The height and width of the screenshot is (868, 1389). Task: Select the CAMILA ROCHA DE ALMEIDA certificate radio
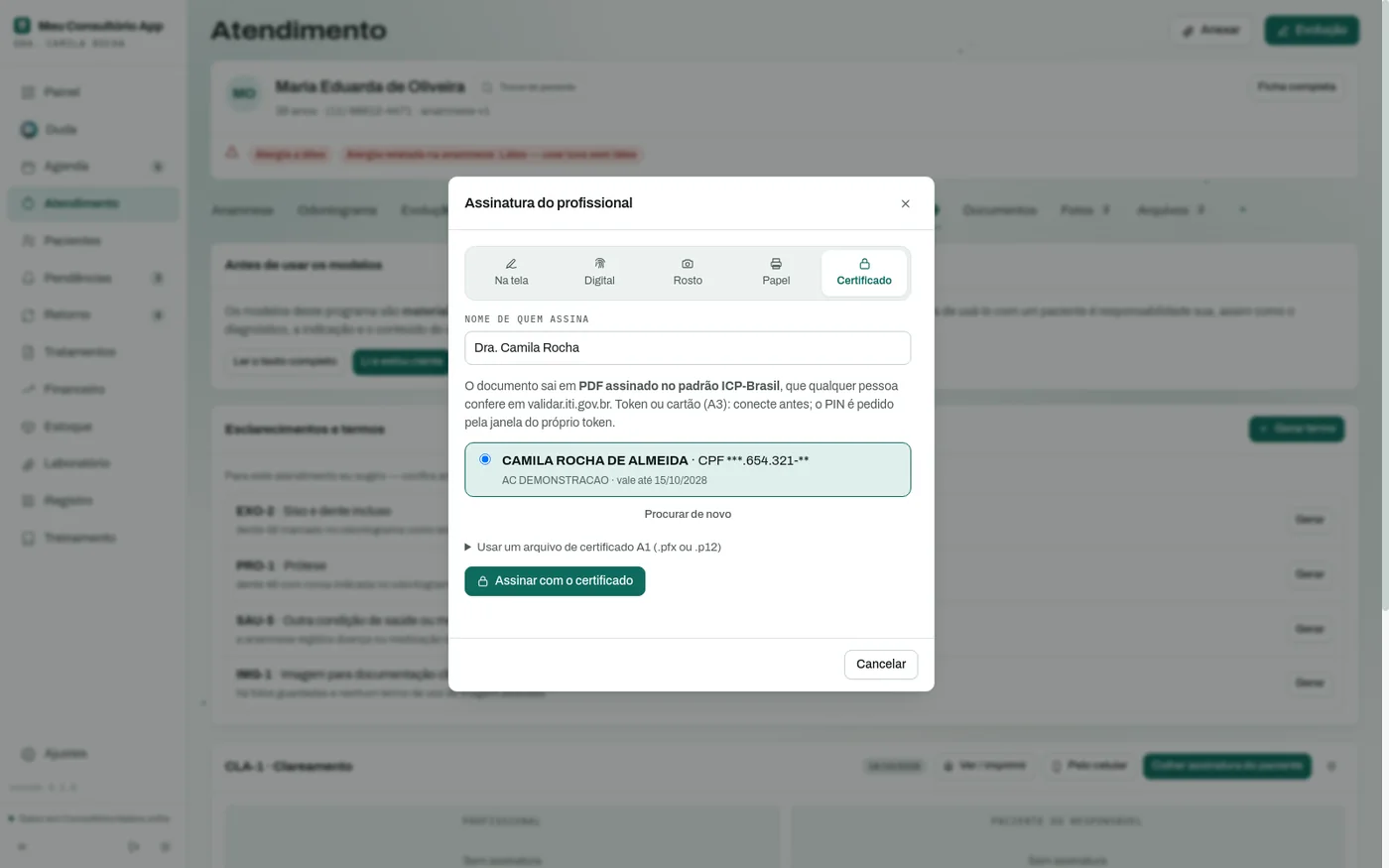click(x=485, y=459)
